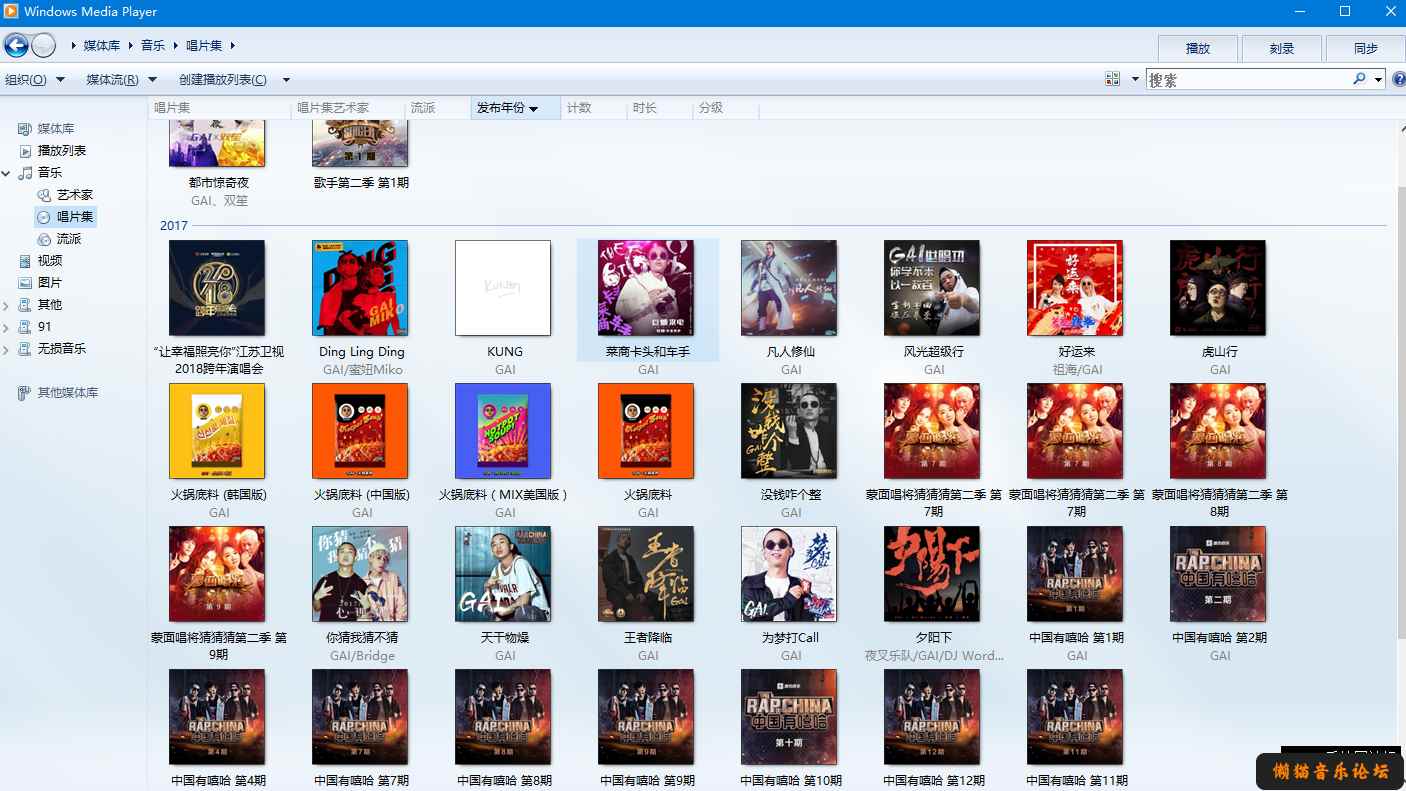Image resolution: width=1406 pixels, height=791 pixels.
Task: Select the 都市惊奇夜 album cover
Action: [x=217, y=142]
